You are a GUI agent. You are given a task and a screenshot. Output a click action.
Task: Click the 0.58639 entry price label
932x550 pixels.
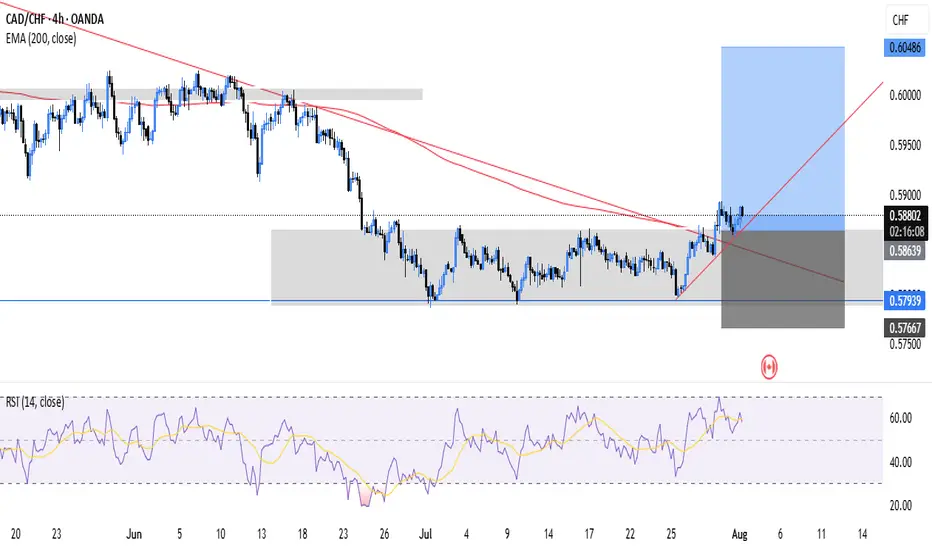905,250
